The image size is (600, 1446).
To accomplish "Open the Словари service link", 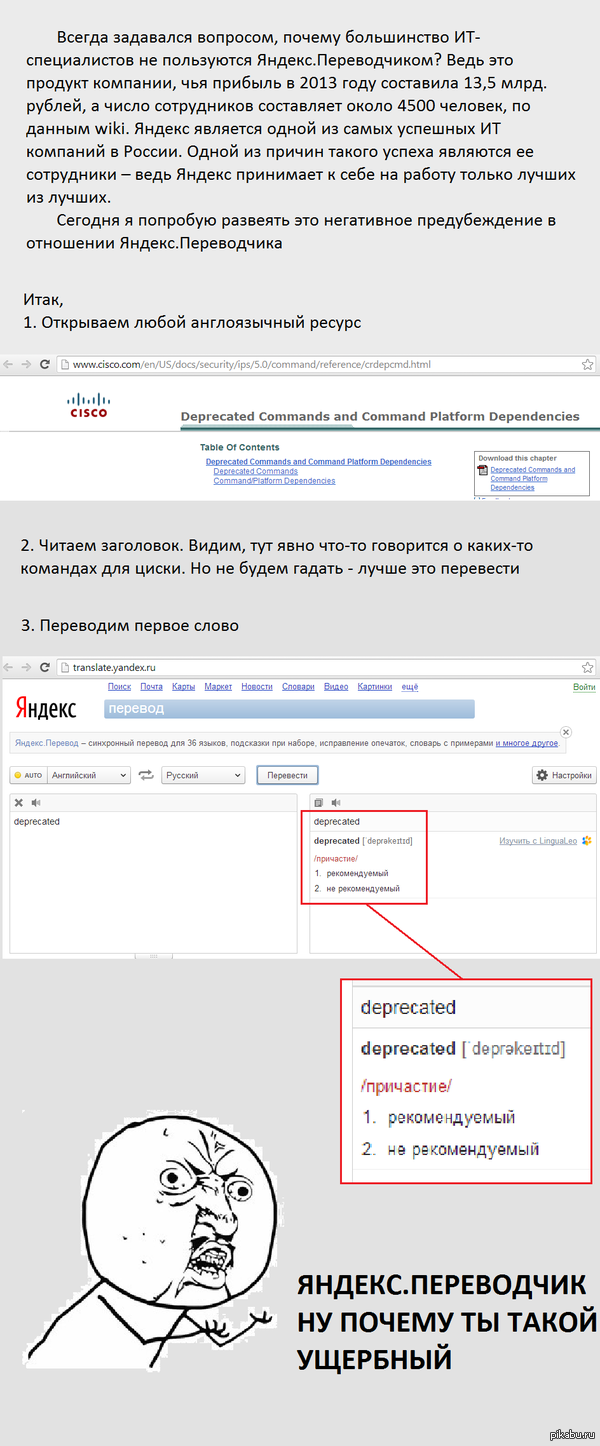I will coord(298,687).
